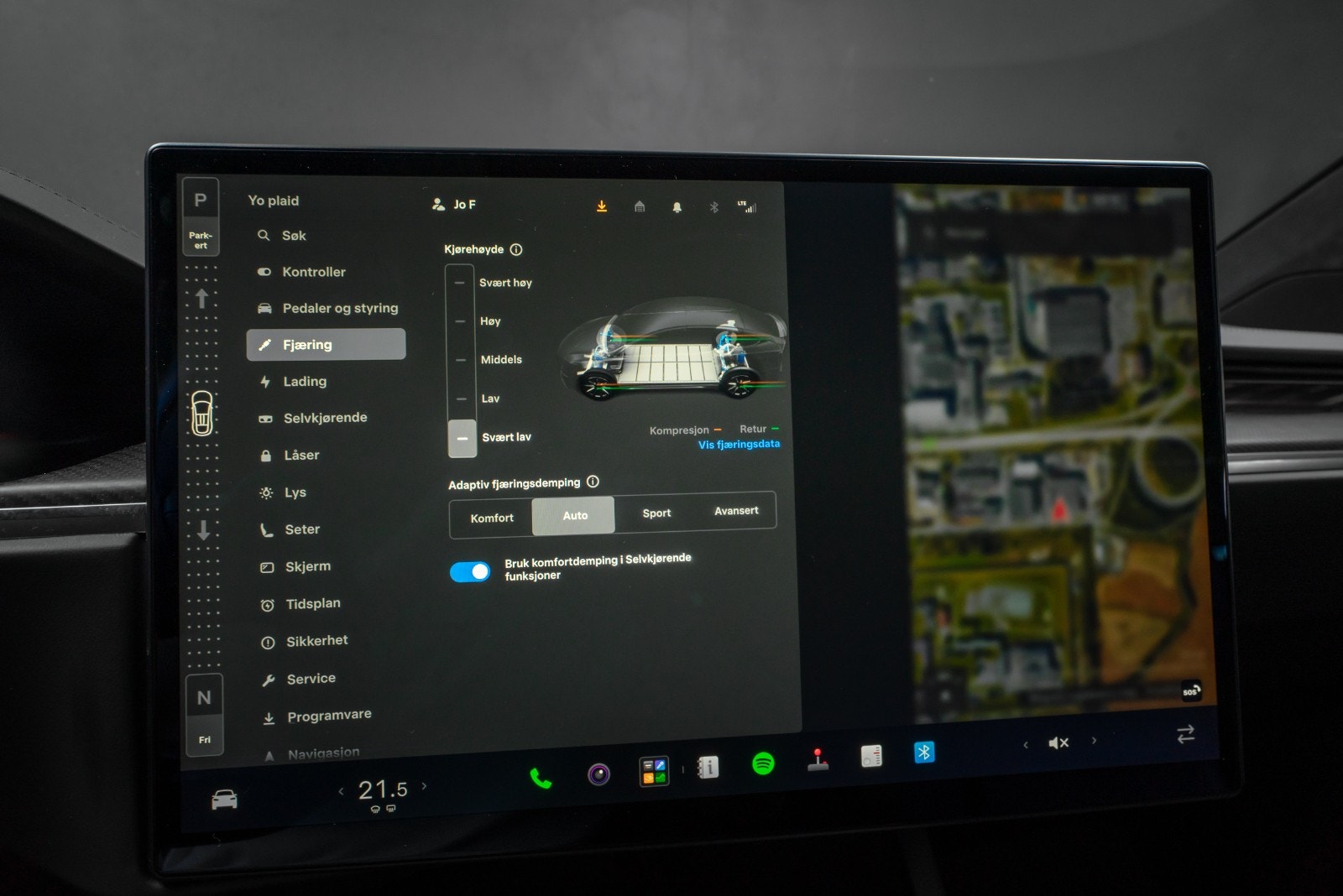This screenshot has height=896, width=1343.
Task: Click the display icon beside Skjerm
Action: click(267, 568)
